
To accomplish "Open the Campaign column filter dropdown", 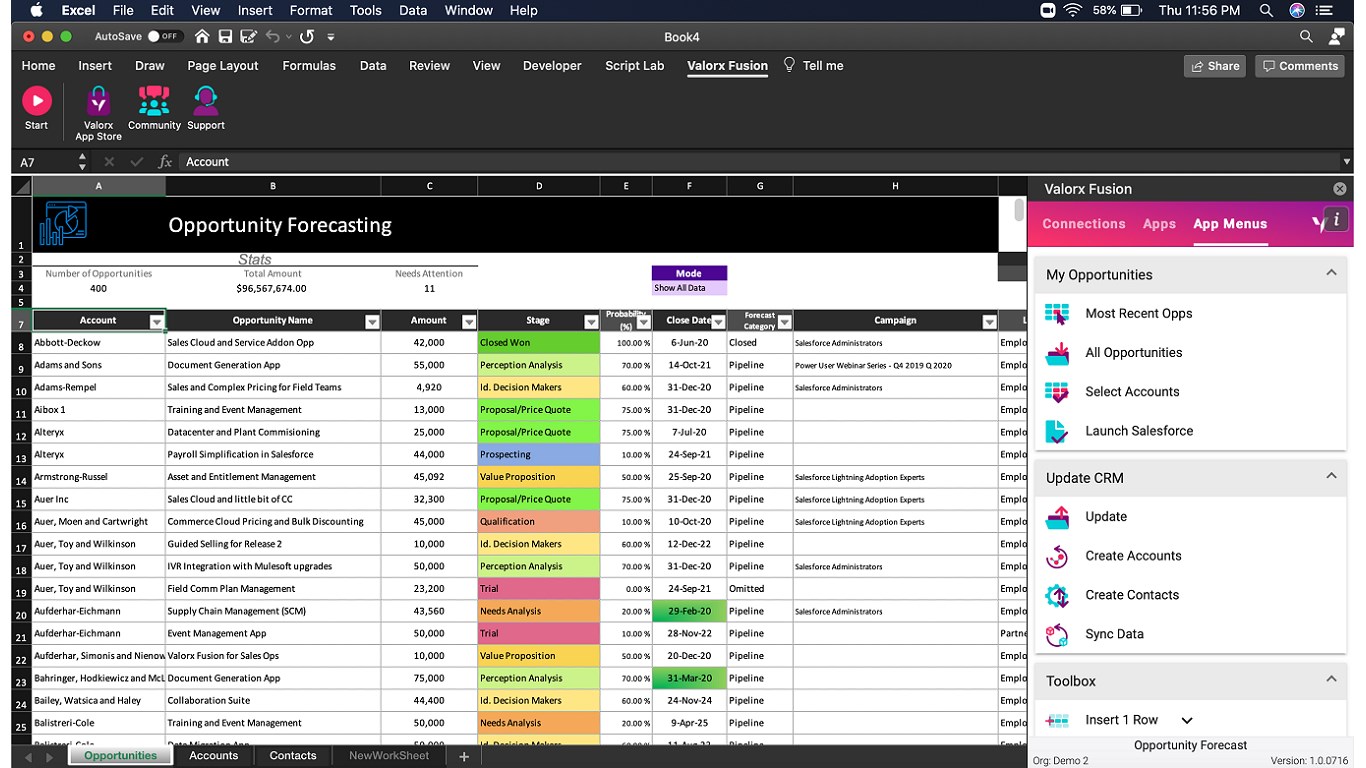I will pyautogui.click(x=989, y=322).
